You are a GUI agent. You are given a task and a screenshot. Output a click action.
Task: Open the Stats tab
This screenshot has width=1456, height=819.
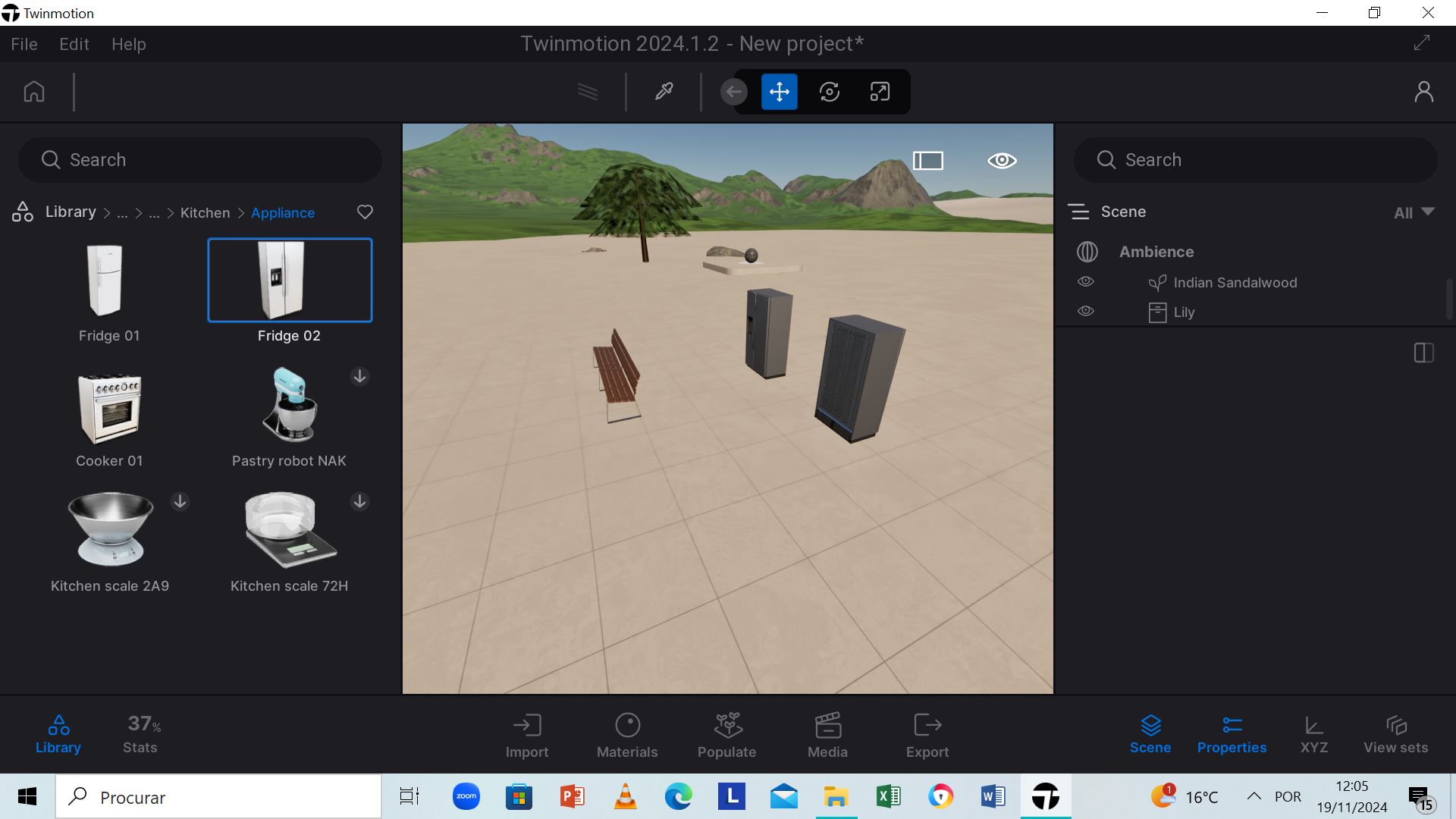coord(140,734)
